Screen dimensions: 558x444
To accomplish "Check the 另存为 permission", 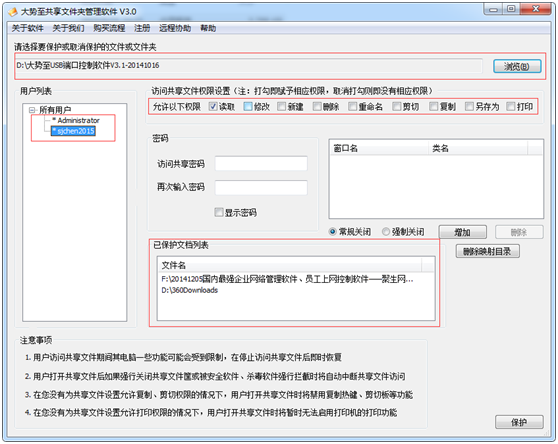I will (469, 106).
